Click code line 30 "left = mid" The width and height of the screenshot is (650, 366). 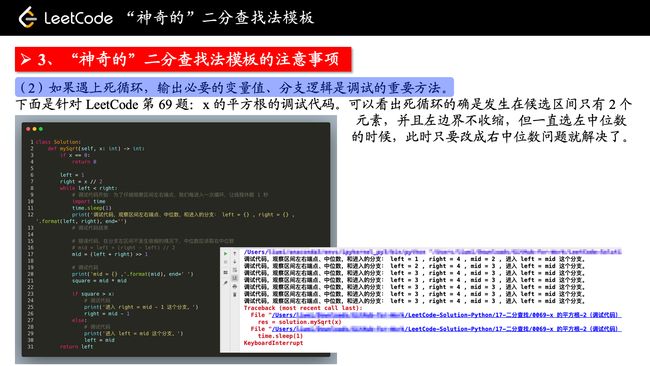point(99,340)
